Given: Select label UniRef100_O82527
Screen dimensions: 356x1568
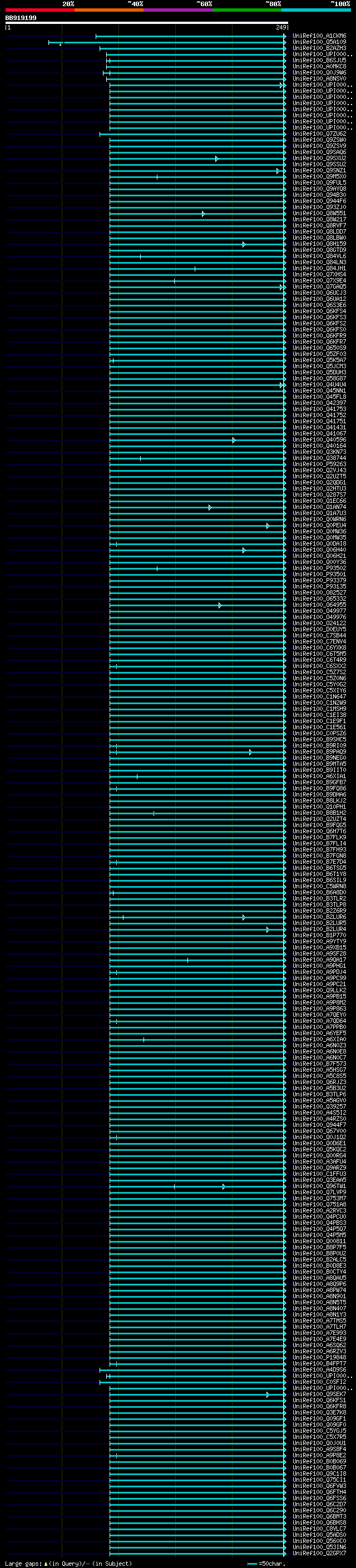Looking at the screenshot, I should click(319, 592).
